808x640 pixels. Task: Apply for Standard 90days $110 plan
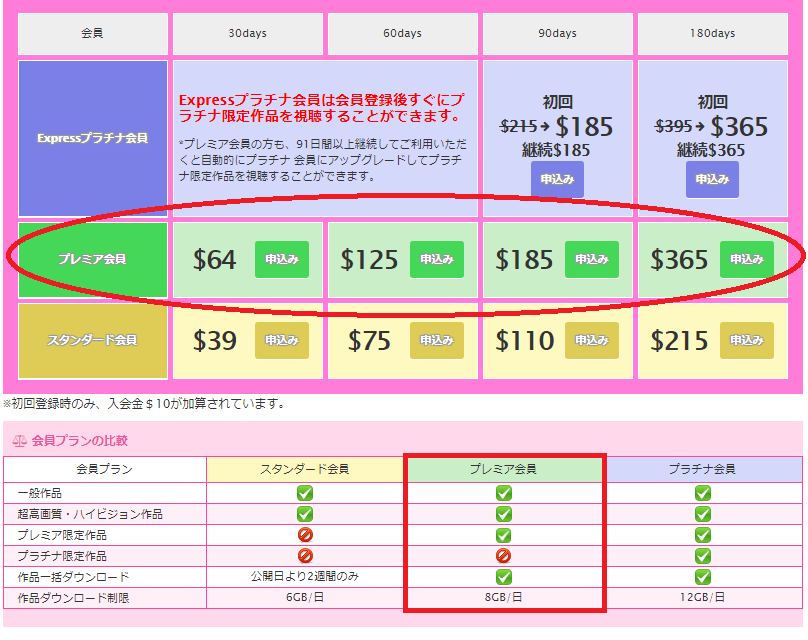pyautogui.click(x=592, y=340)
